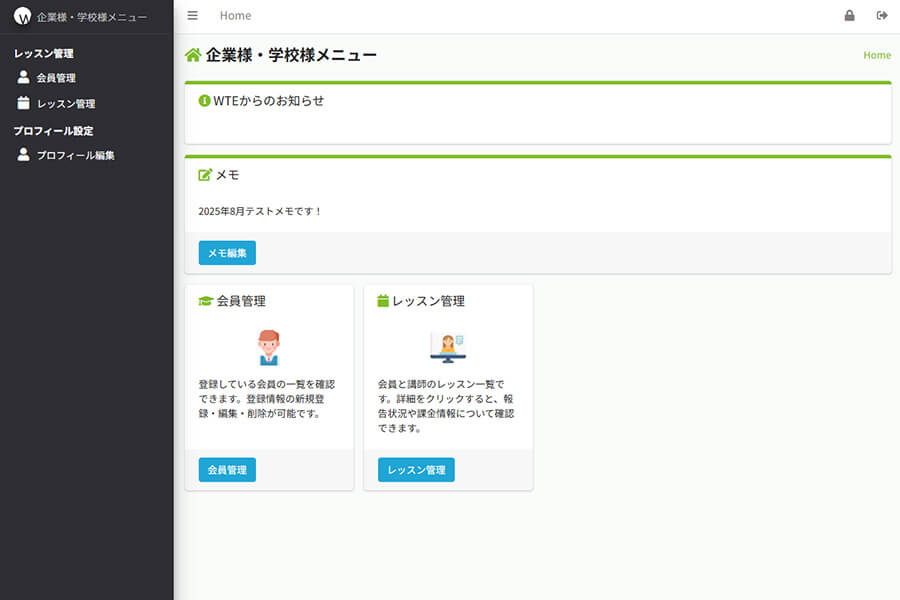Select 会員管理 in the left sidebar
Viewport: 900px width, 600px height.
click(x=55, y=77)
